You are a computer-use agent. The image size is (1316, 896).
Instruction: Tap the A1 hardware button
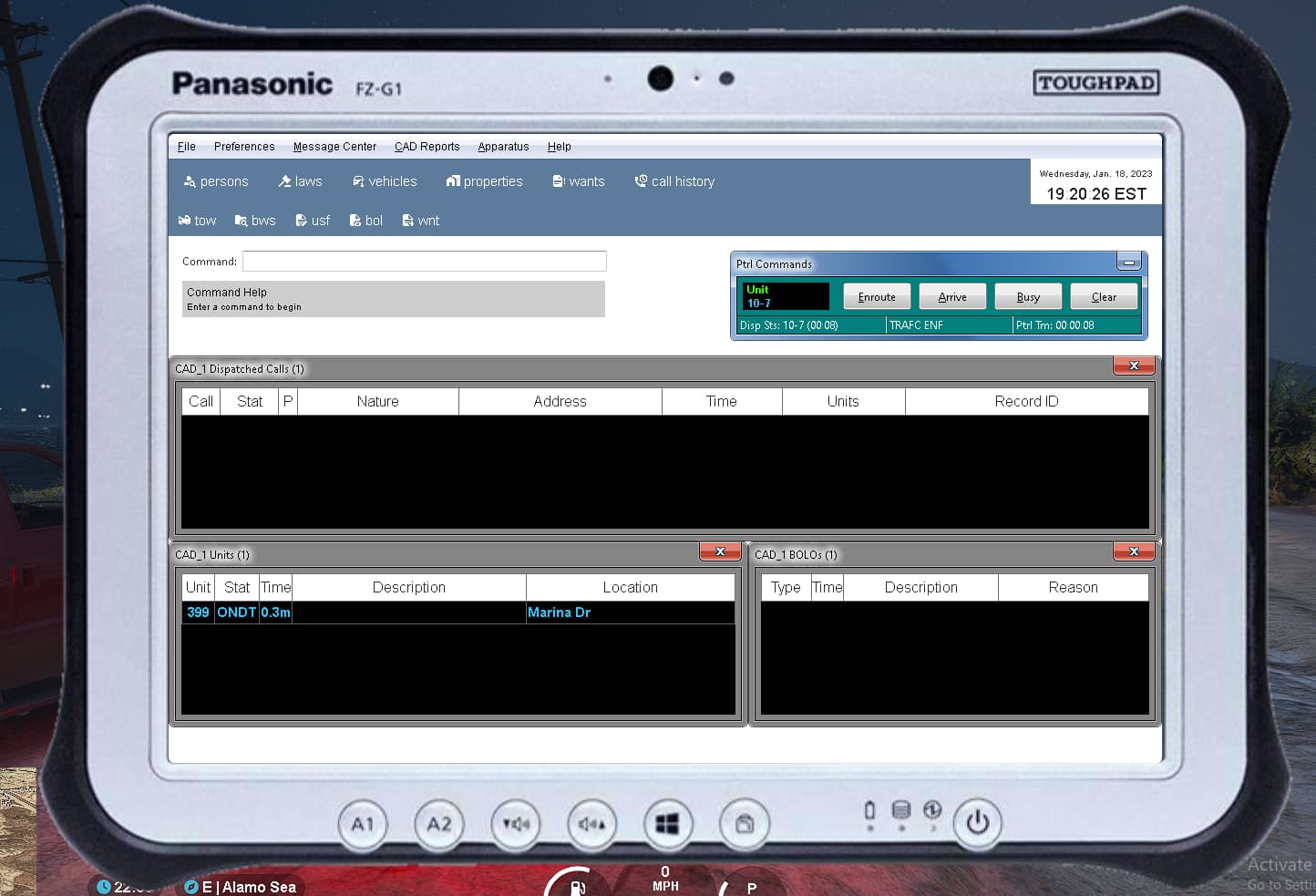click(x=363, y=824)
